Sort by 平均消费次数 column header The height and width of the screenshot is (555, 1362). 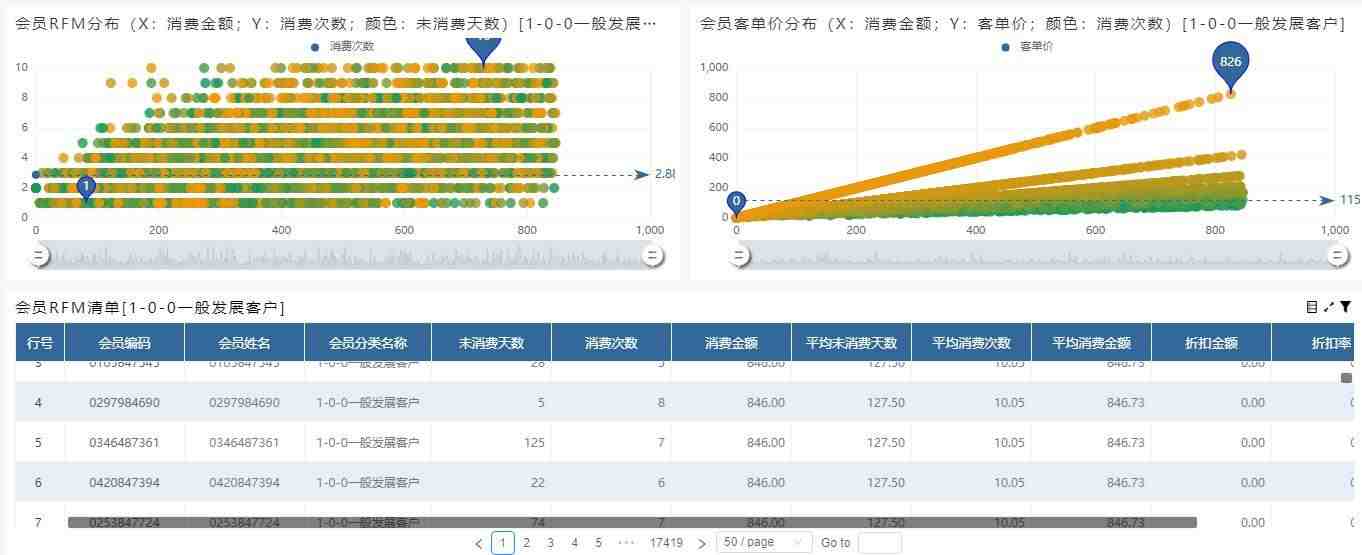(x=972, y=343)
